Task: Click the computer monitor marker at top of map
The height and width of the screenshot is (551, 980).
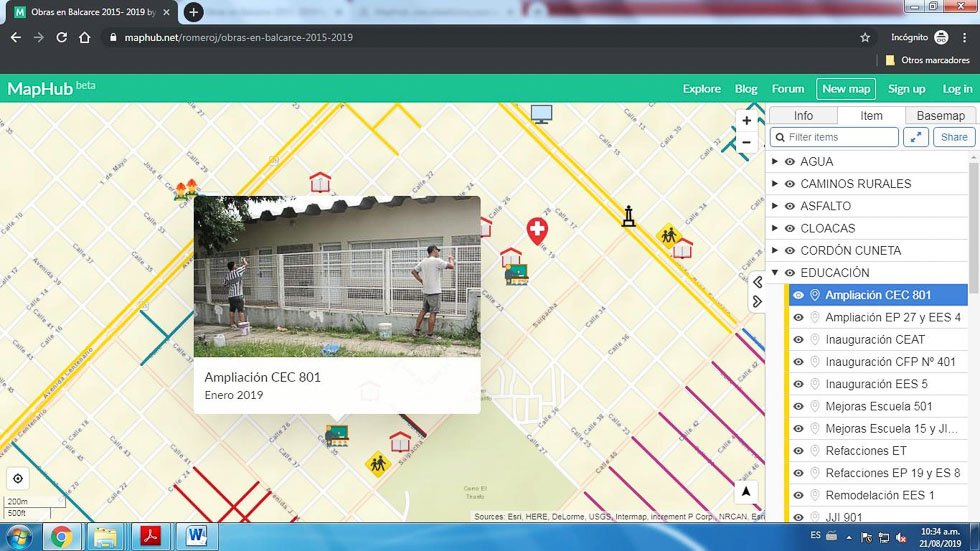Action: (541, 114)
